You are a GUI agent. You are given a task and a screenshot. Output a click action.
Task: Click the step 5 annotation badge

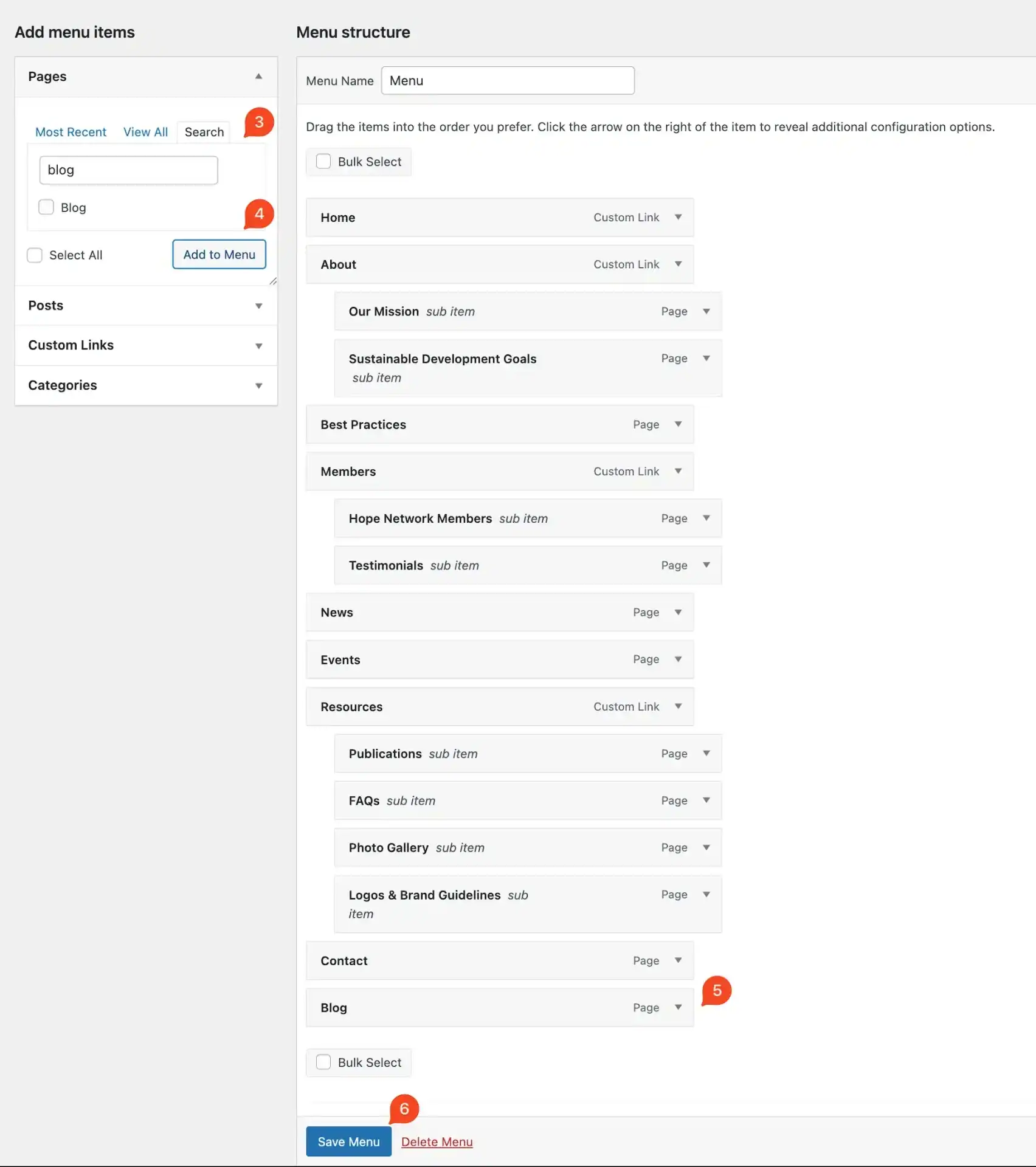[717, 990]
